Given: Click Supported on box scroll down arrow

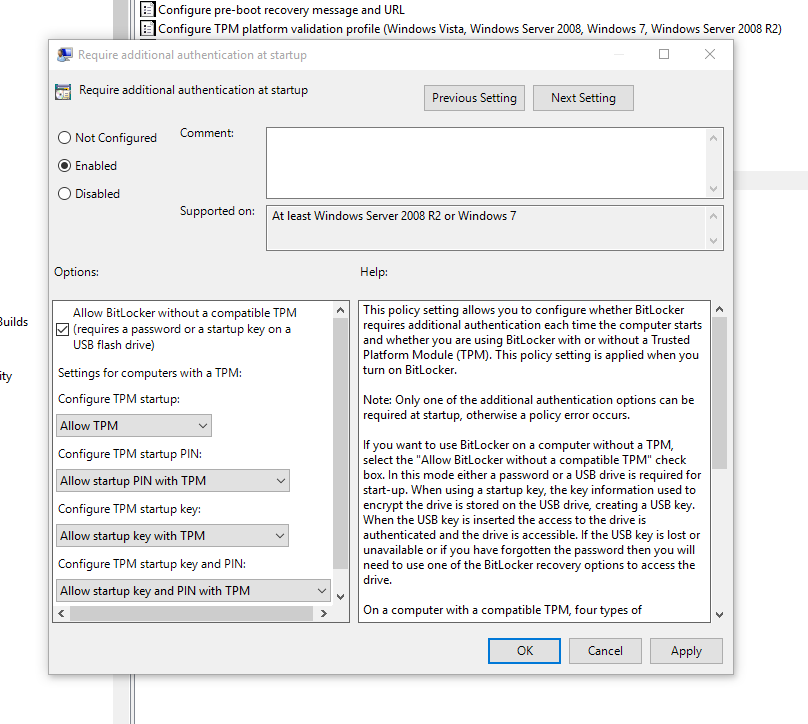Looking at the screenshot, I should click(x=713, y=241).
